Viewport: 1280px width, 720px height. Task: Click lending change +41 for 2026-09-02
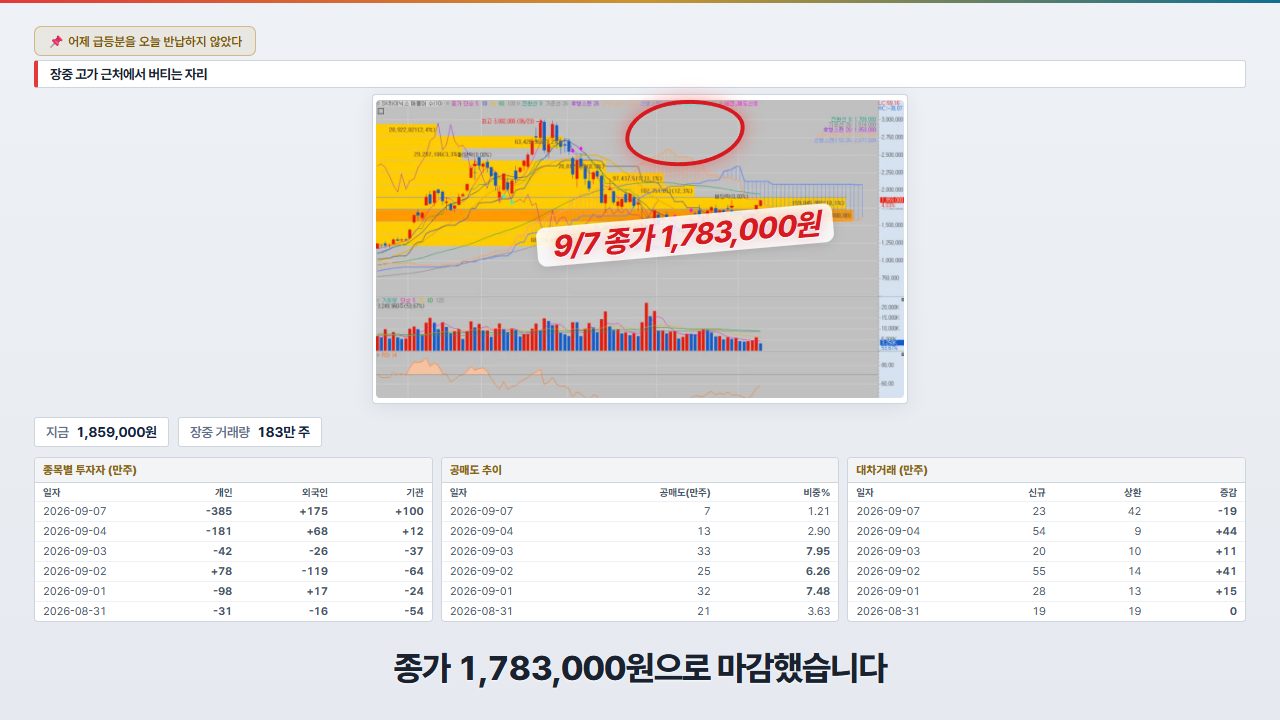click(x=1225, y=571)
